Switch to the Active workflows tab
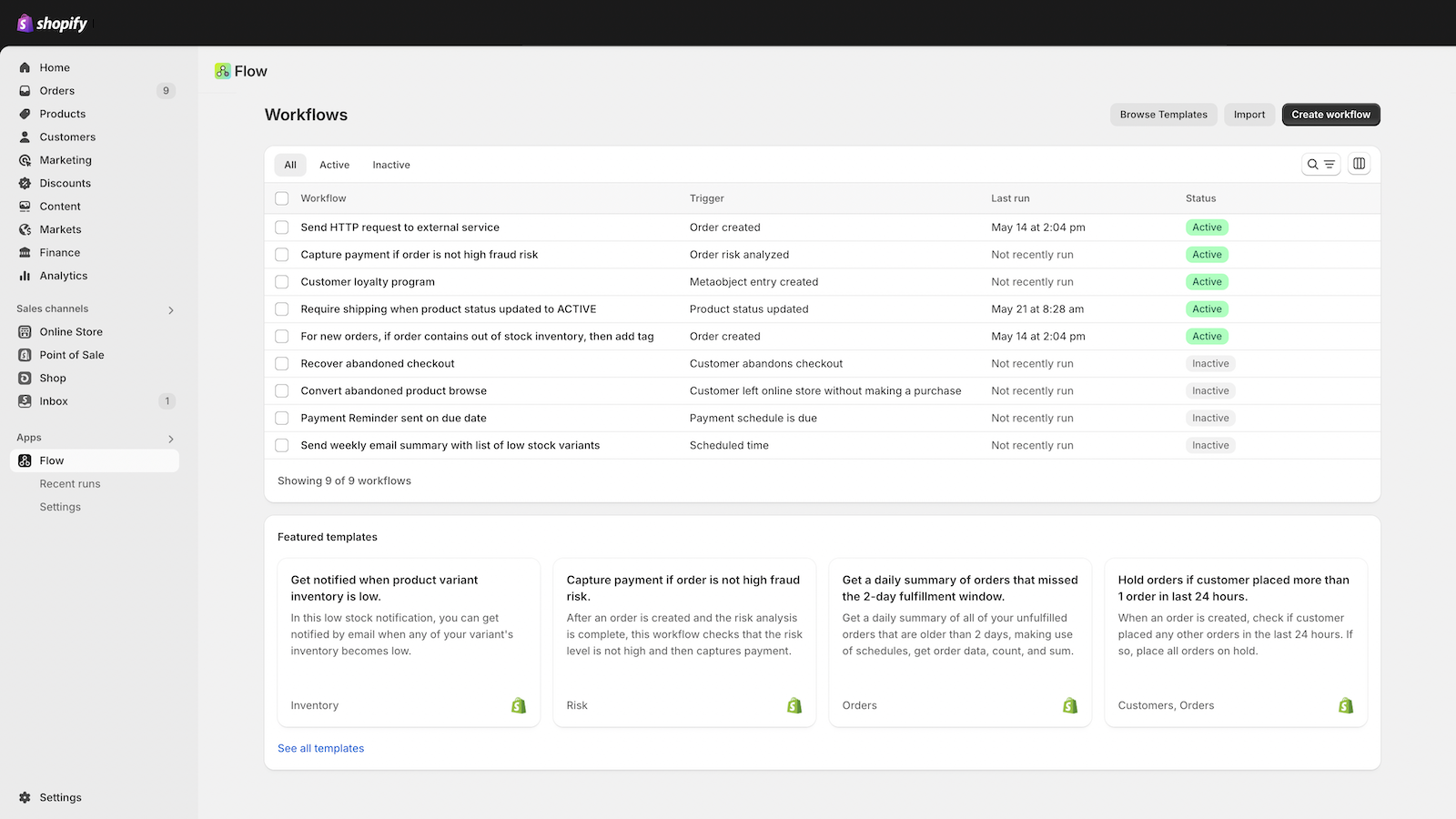1456x819 pixels. coord(334,165)
